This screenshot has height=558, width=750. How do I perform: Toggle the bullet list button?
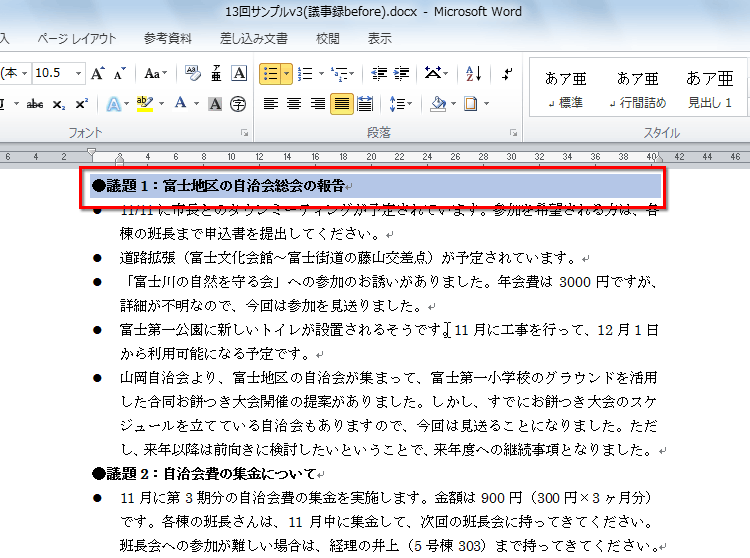click(x=271, y=74)
